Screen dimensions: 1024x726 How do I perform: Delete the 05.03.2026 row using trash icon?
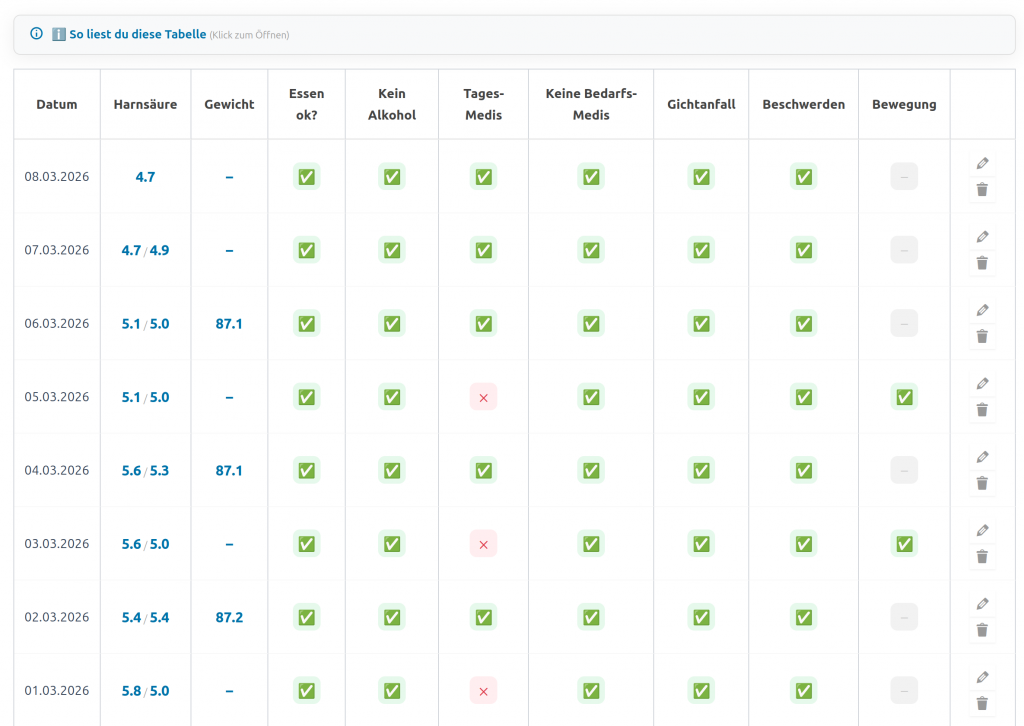tap(982, 410)
